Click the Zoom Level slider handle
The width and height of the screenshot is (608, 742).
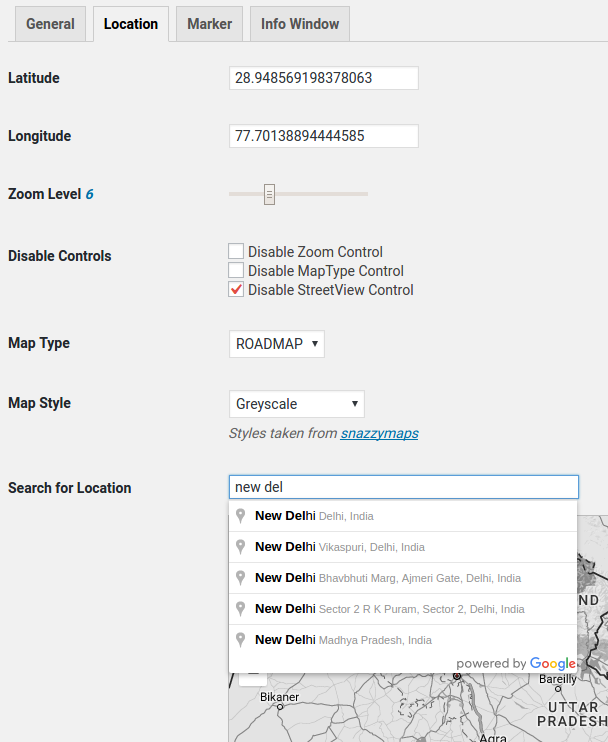point(269,194)
